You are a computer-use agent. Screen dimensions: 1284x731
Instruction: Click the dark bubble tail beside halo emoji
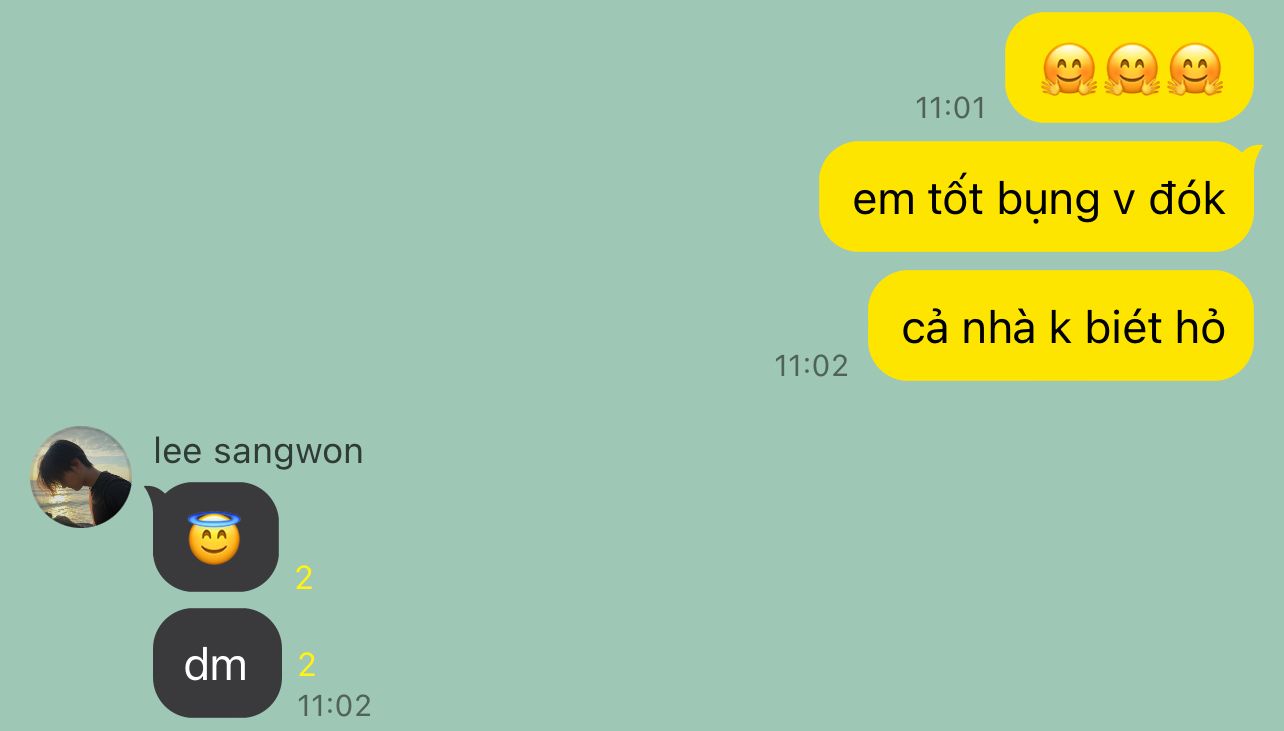153,493
